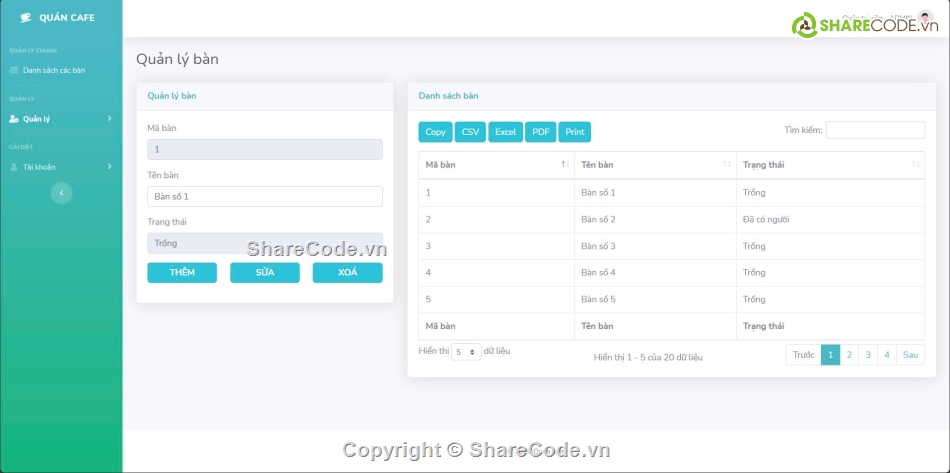Click the Print button

[x=575, y=132]
